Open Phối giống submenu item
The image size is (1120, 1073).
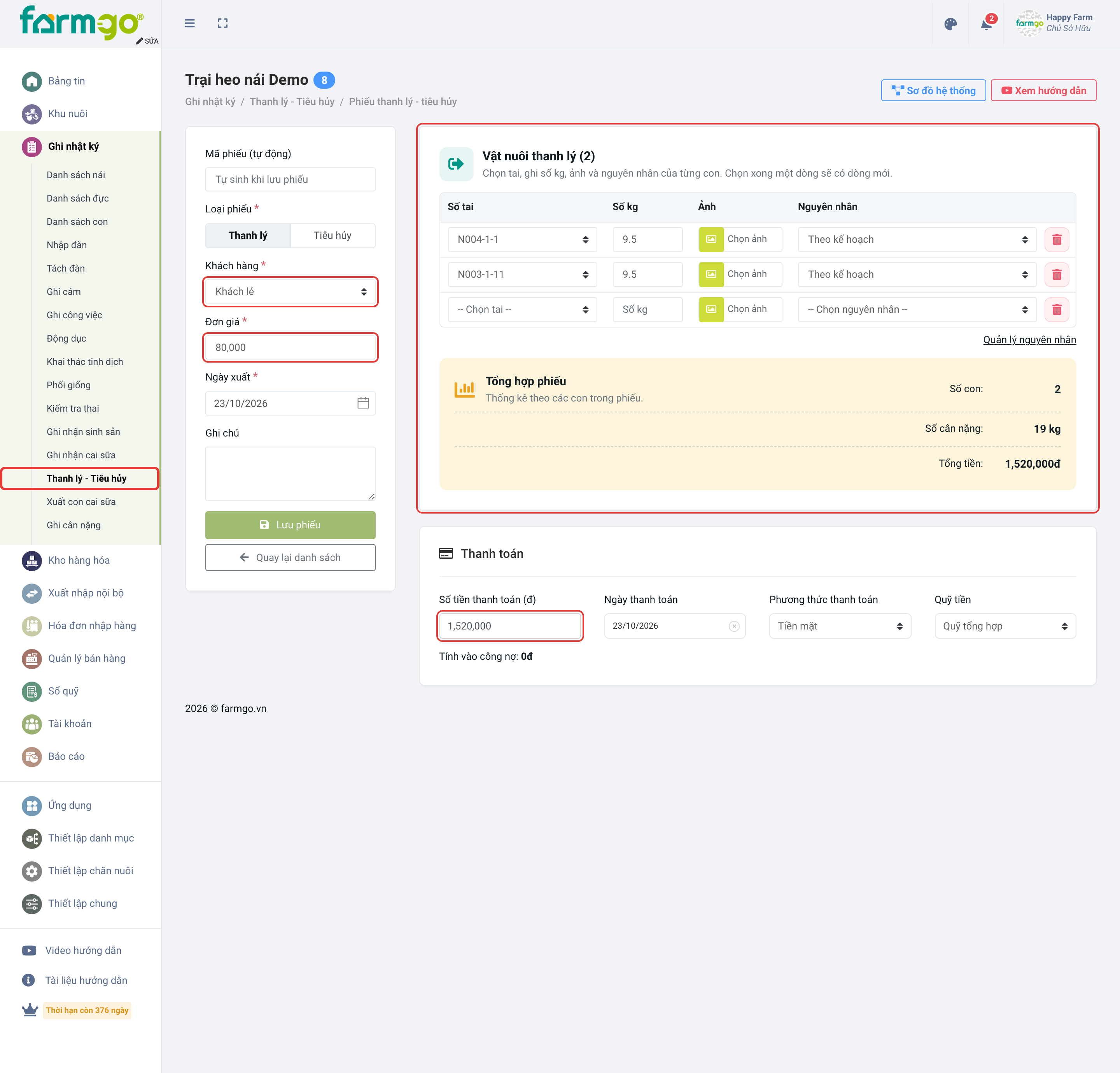click(x=68, y=385)
